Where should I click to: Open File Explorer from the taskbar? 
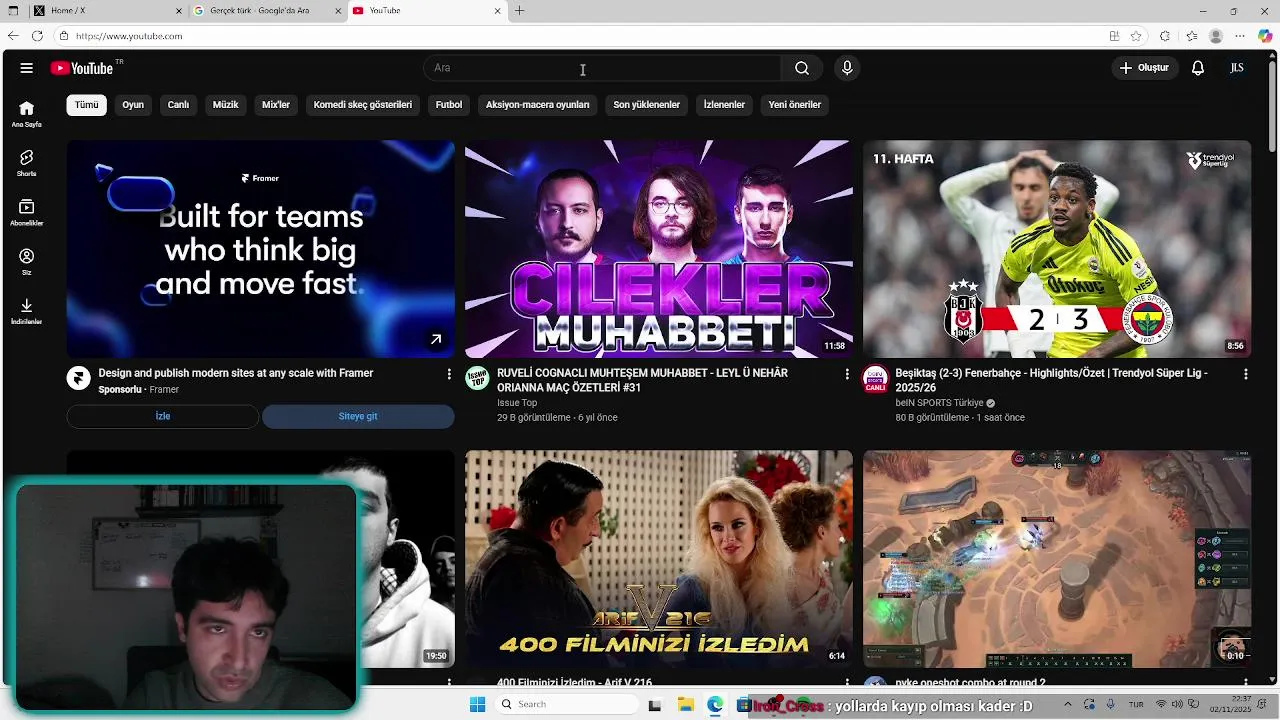coord(685,705)
